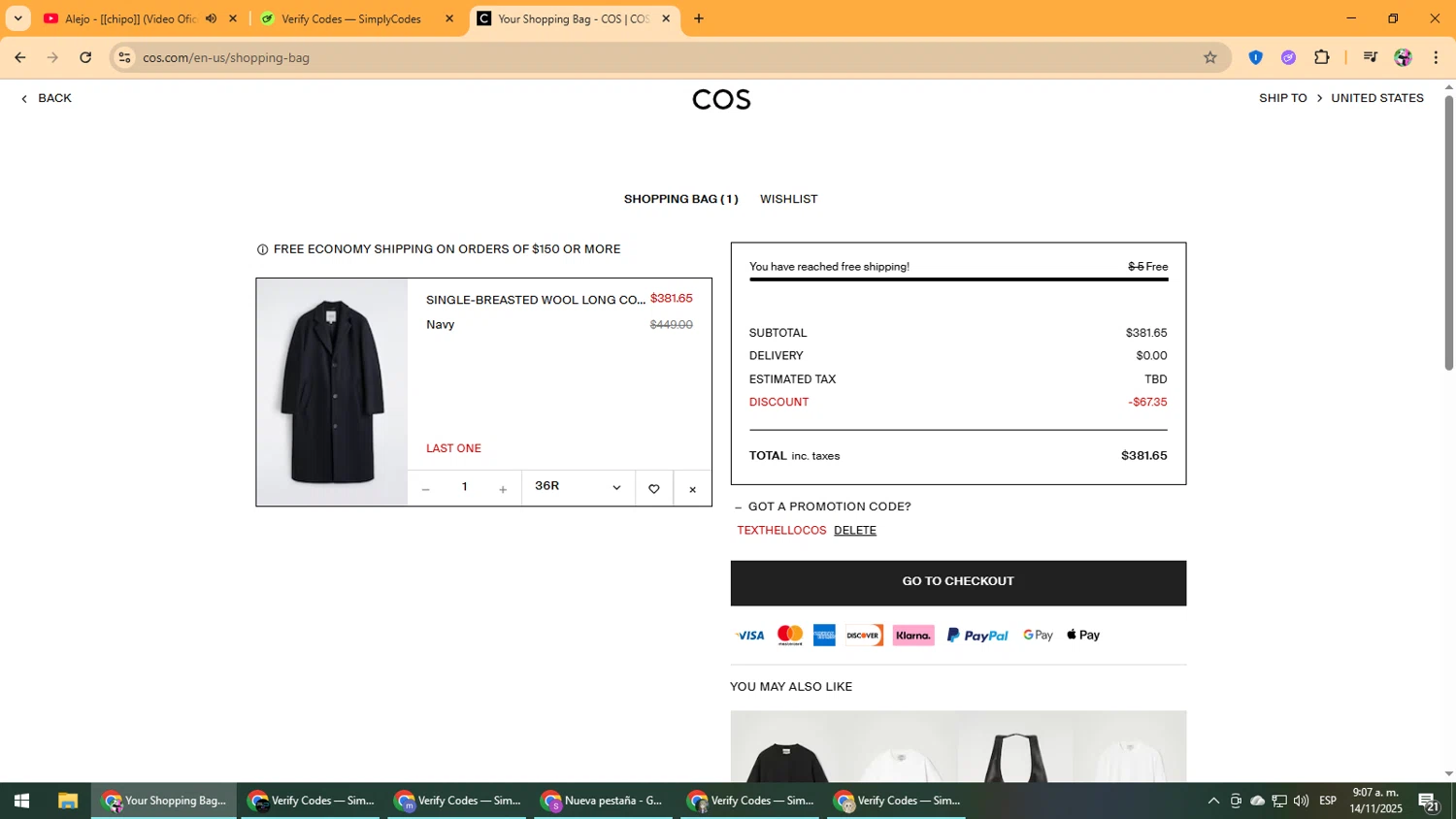
Task: Open notification center with 21 badge
Action: 1429,802
